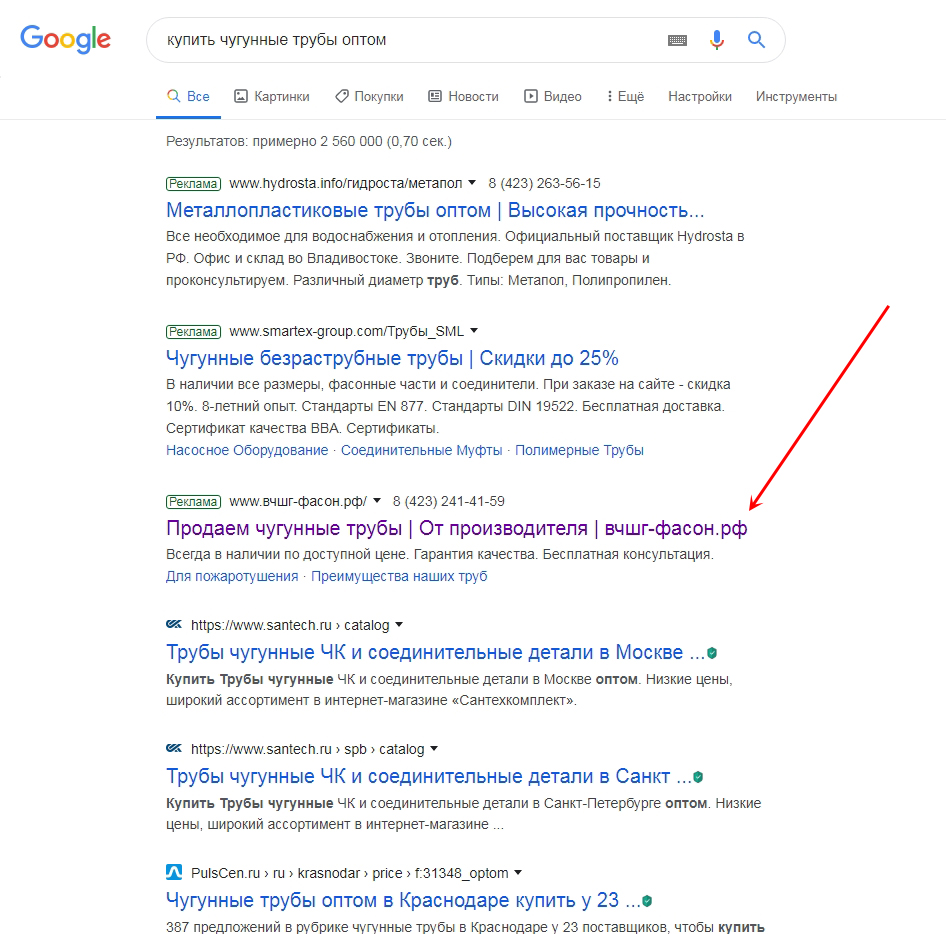Open Трубы чугунные ЧК в Москве result
The height and width of the screenshot is (934, 946).
click(436, 652)
